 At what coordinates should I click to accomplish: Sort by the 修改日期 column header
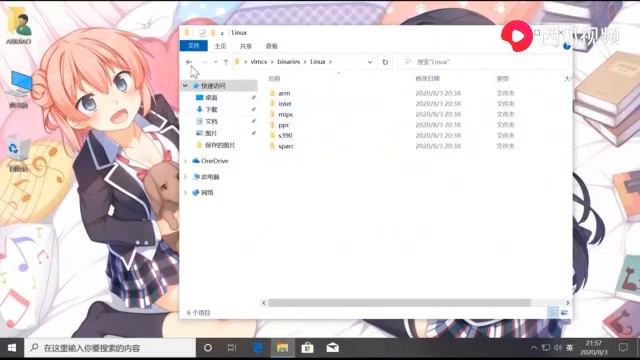click(427, 78)
